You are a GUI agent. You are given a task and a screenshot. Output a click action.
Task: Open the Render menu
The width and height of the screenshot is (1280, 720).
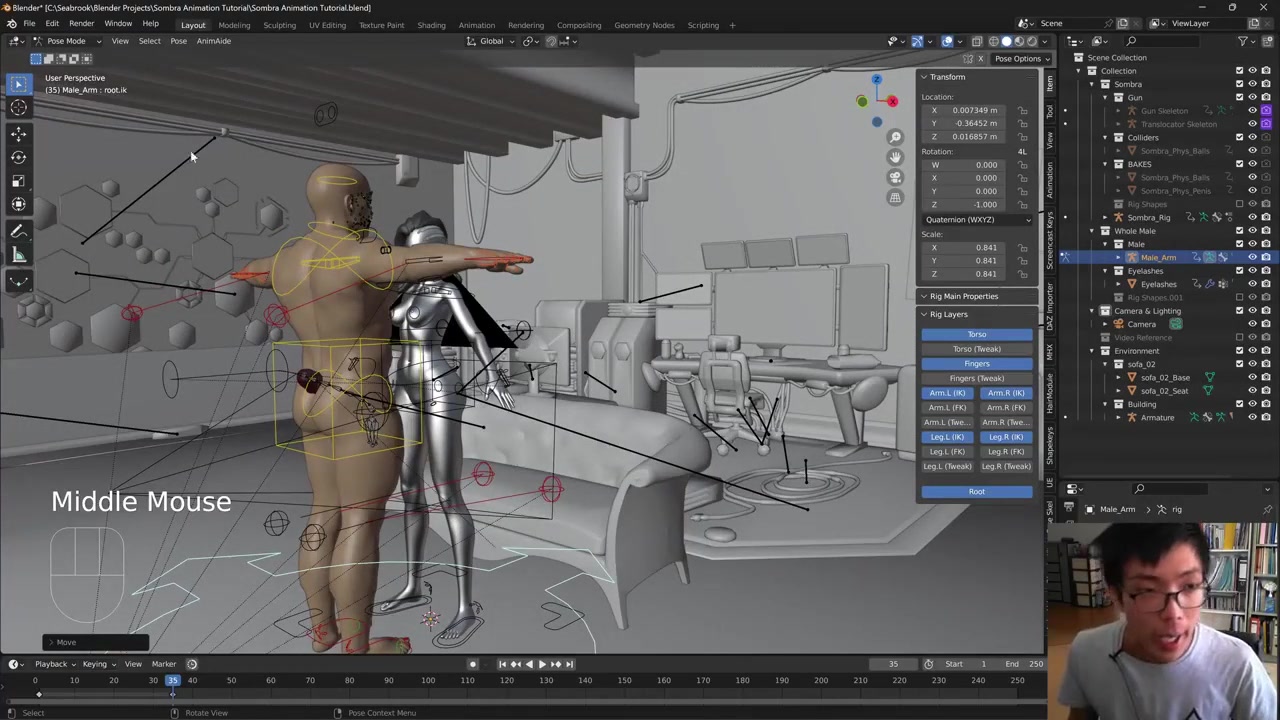click(81, 24)
